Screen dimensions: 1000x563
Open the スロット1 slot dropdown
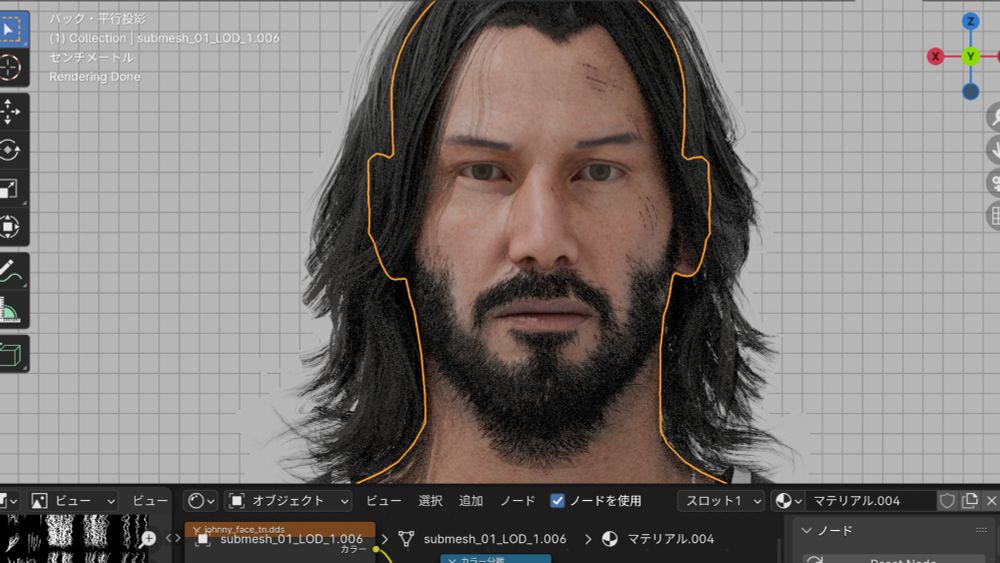pos(721,501)
